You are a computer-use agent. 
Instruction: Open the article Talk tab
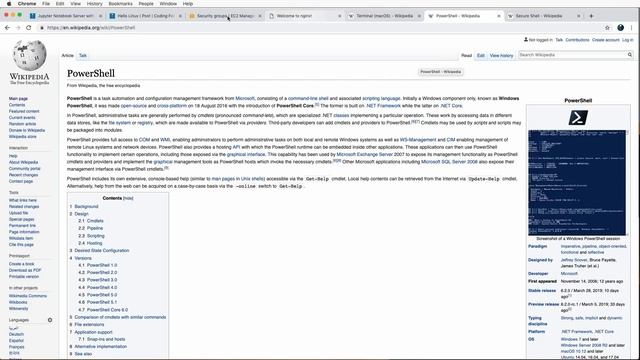[x=83, y=56]
